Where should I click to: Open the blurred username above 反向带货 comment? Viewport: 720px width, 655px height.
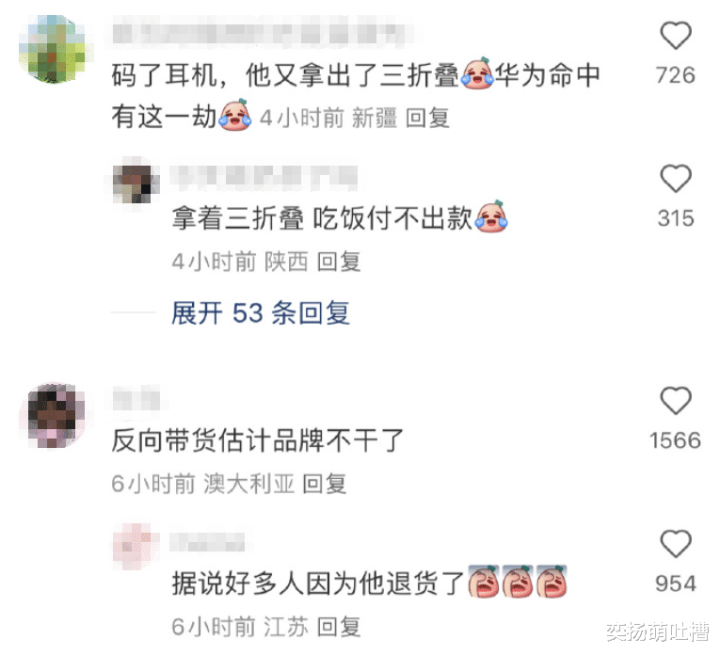pyautogui.click(x=136, y=399)
